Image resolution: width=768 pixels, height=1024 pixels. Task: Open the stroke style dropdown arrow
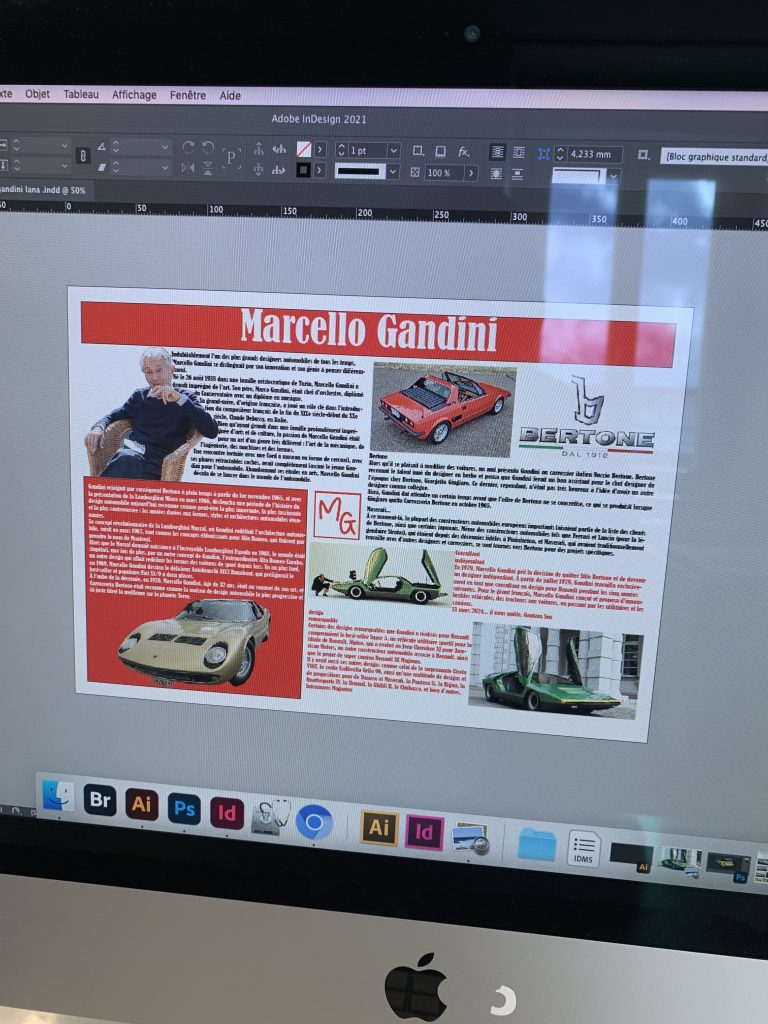tap(392, 172)
